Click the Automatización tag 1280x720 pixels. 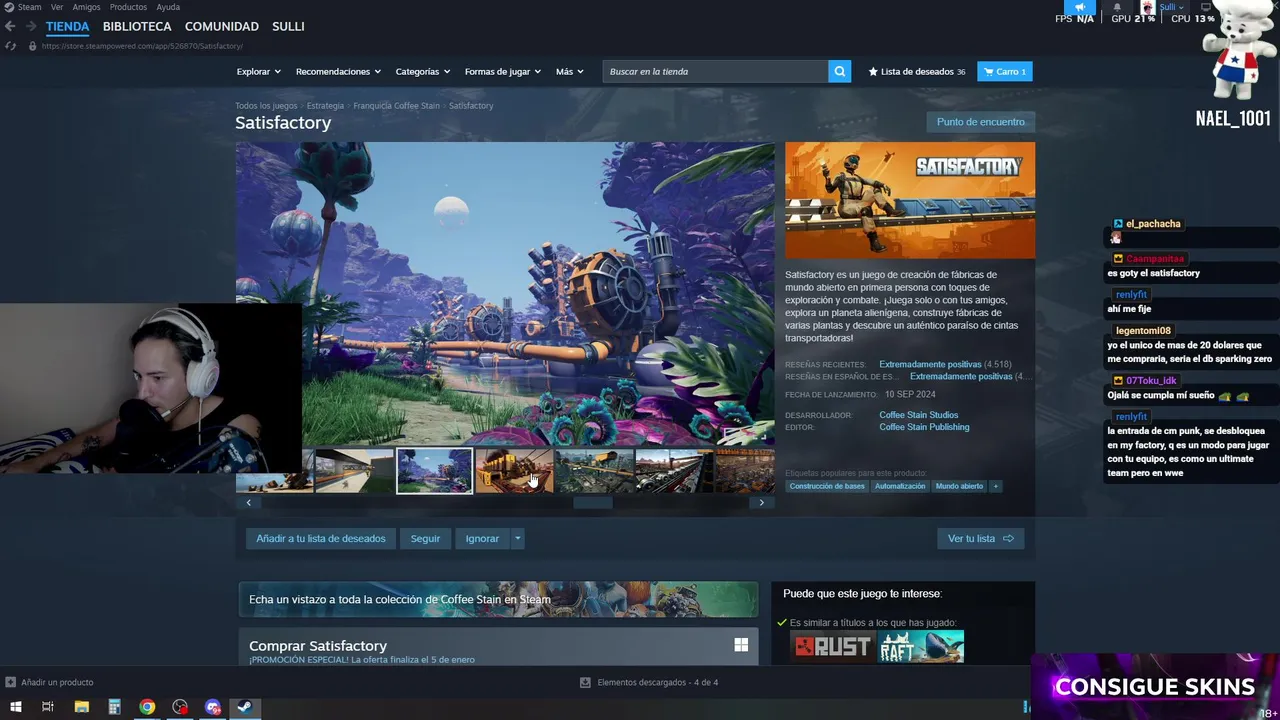click(x=900, y=486)
